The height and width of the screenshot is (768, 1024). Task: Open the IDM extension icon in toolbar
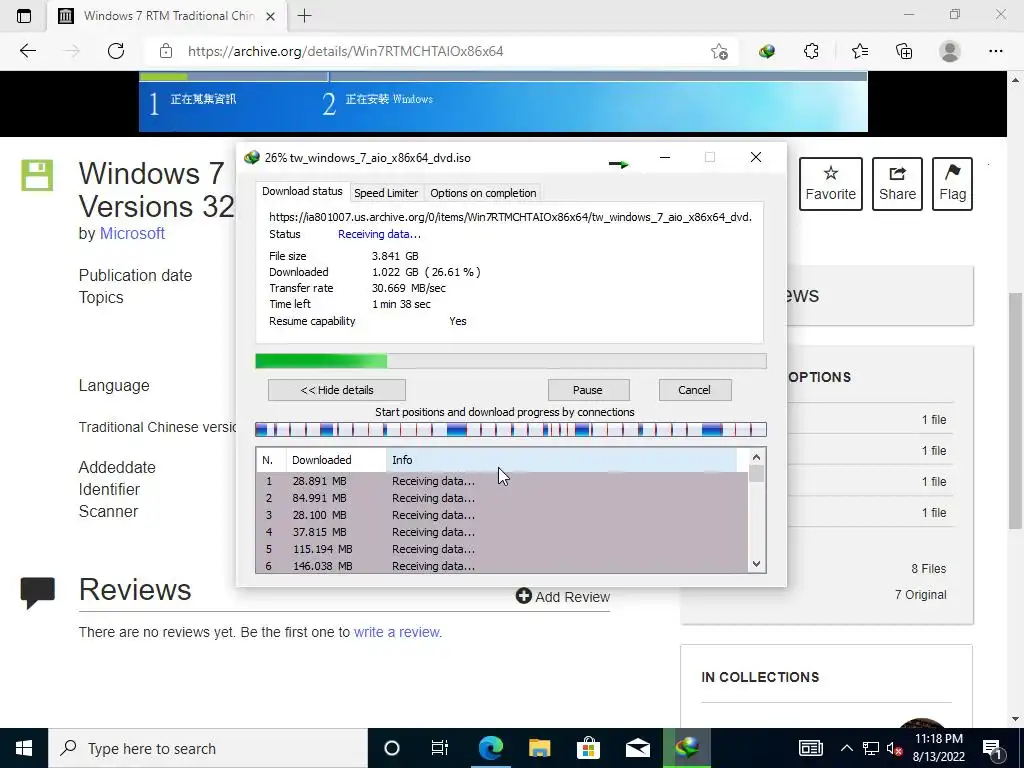click(767, 51)
